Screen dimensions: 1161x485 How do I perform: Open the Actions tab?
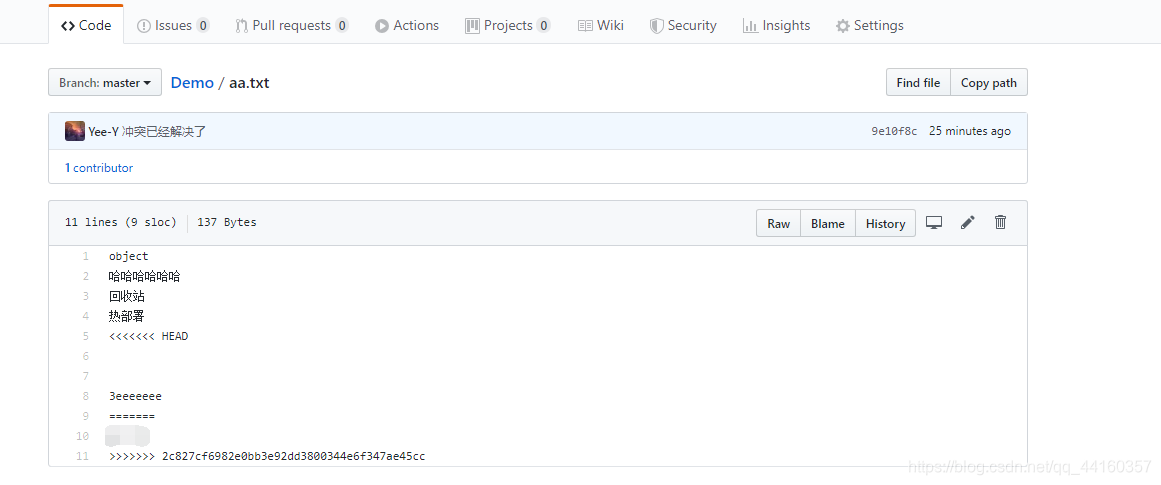click(406, 25)
